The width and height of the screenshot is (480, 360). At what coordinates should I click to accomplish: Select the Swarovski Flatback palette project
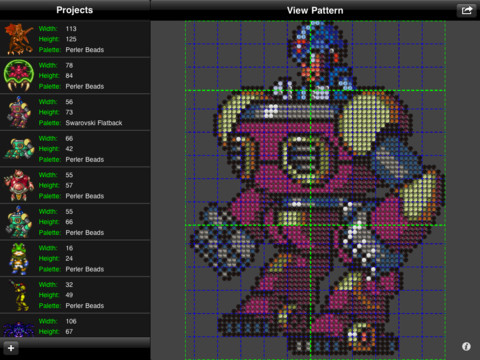pyautogui.click(x=75, y=112)
